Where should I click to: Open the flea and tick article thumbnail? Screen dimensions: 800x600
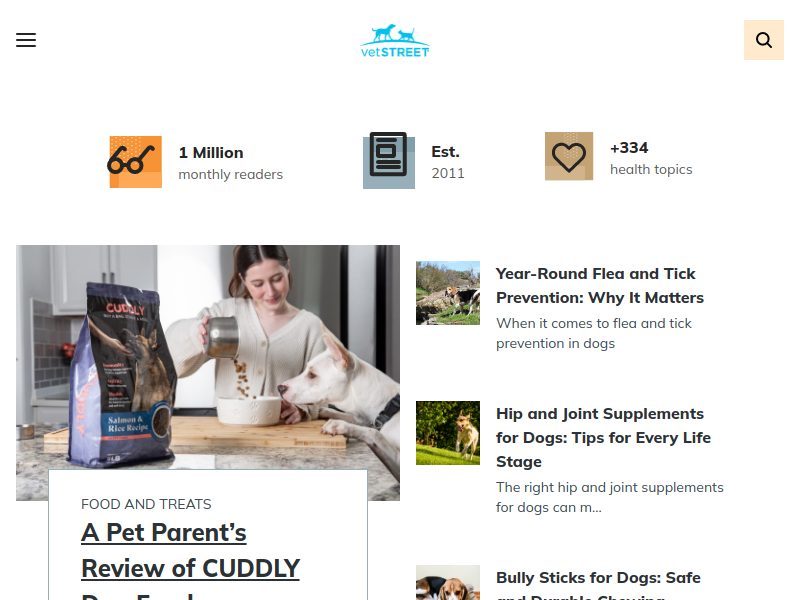448,293
